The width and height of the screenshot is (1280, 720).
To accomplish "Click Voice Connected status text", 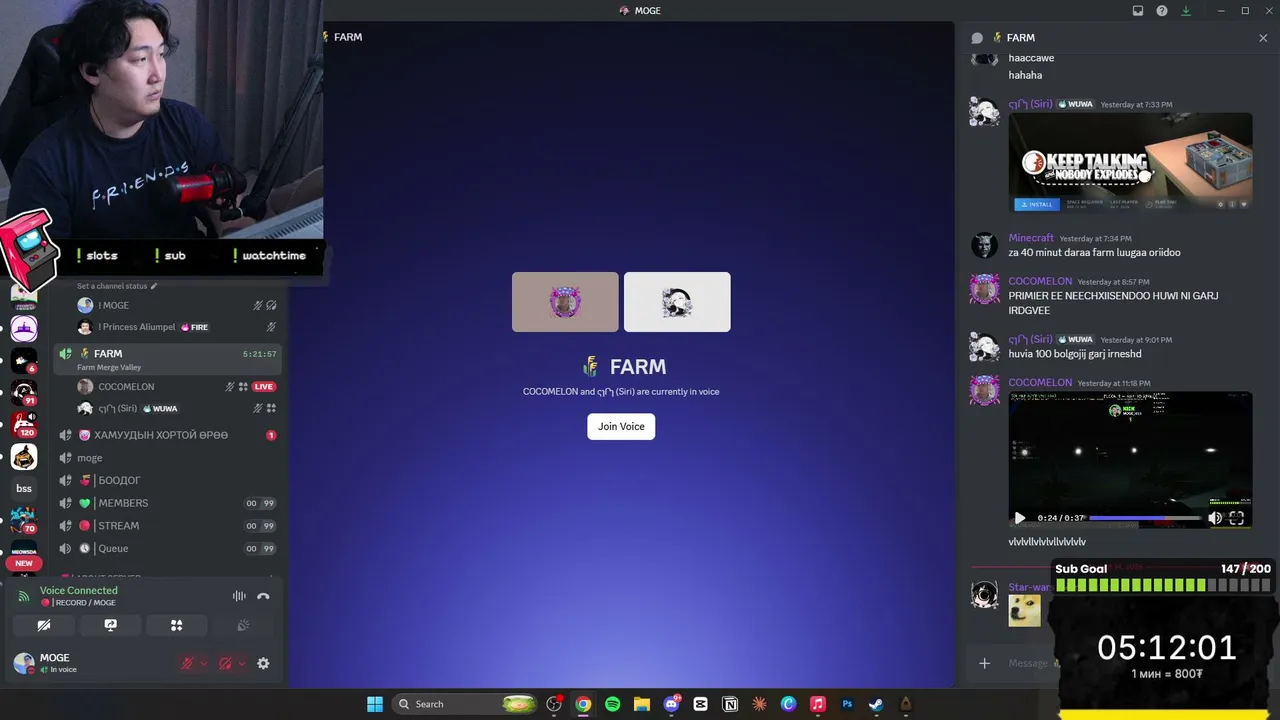I will [79, 590].
